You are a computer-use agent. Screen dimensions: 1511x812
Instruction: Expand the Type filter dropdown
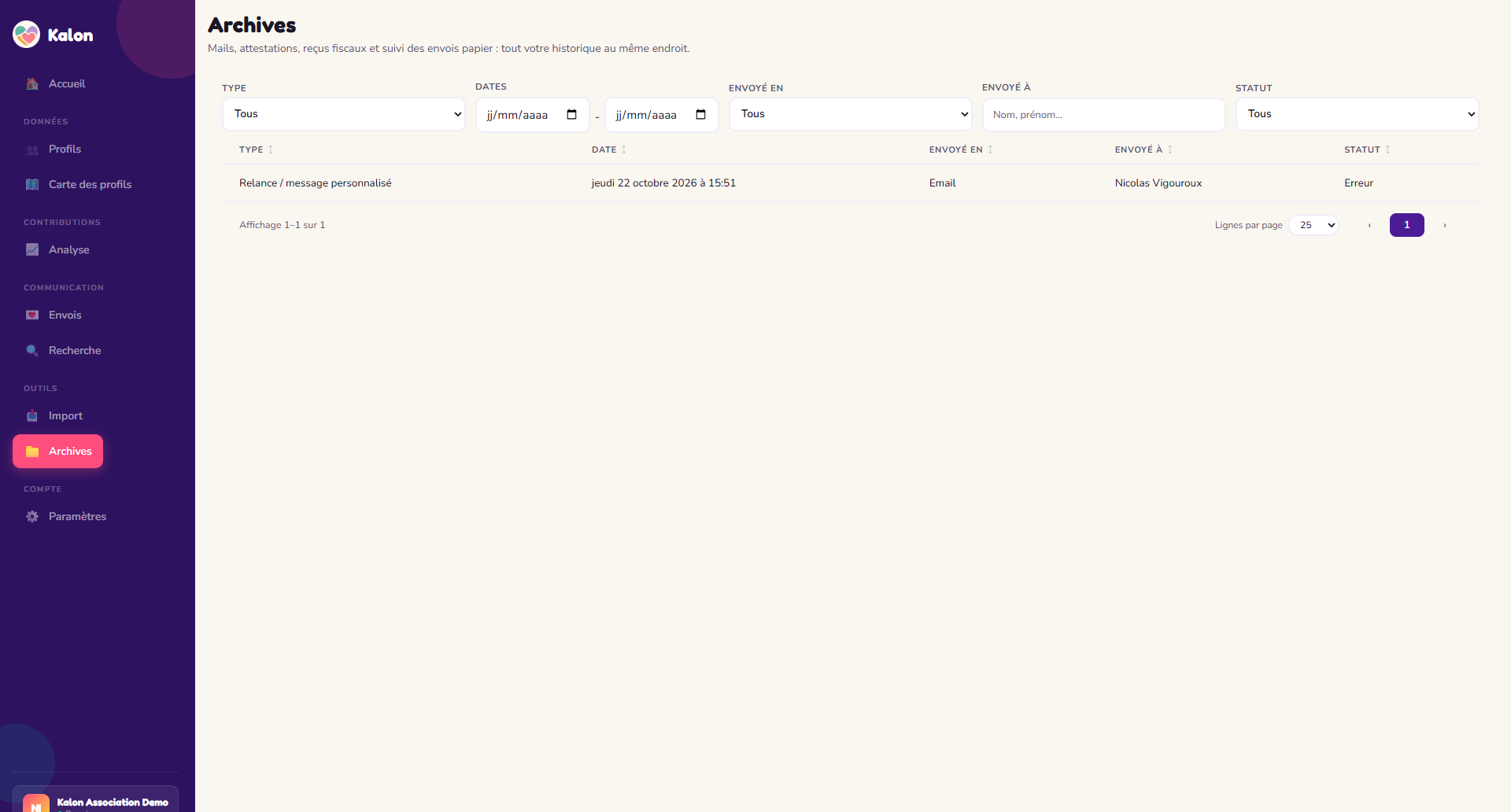(x=344, y=114)
